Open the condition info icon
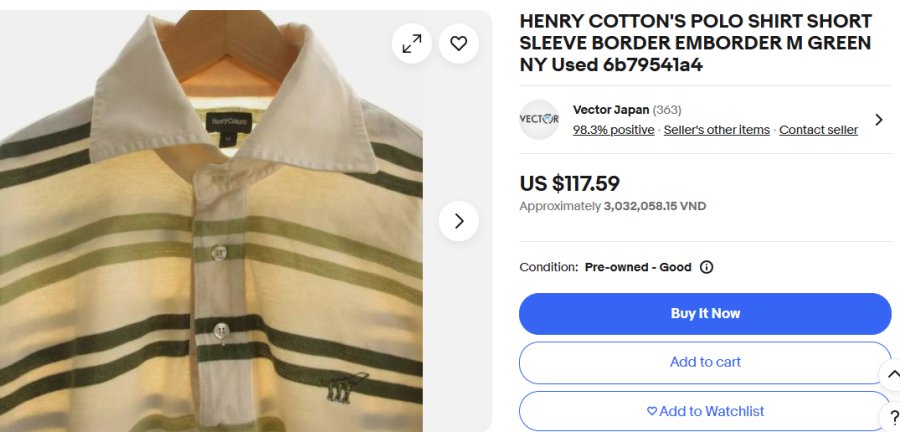 click(706, 267)
